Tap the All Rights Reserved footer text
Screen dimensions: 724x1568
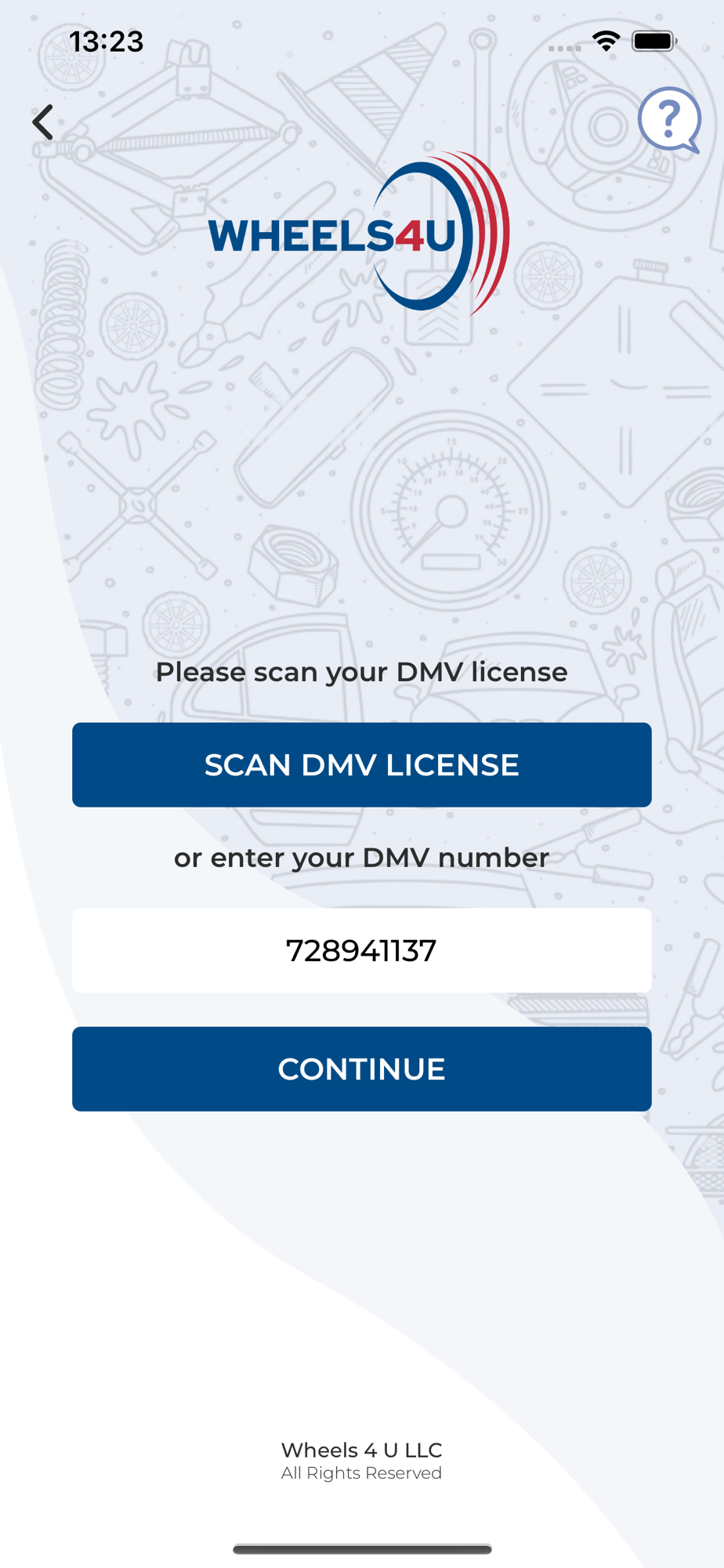(x=362, y=1473)
